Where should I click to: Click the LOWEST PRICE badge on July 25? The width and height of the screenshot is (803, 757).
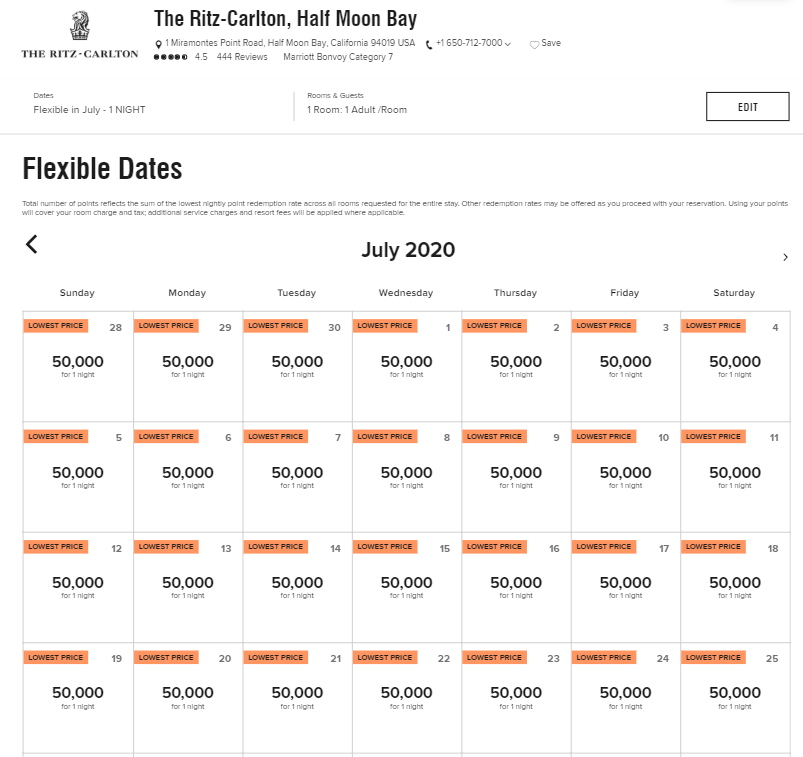coord(712,657)
